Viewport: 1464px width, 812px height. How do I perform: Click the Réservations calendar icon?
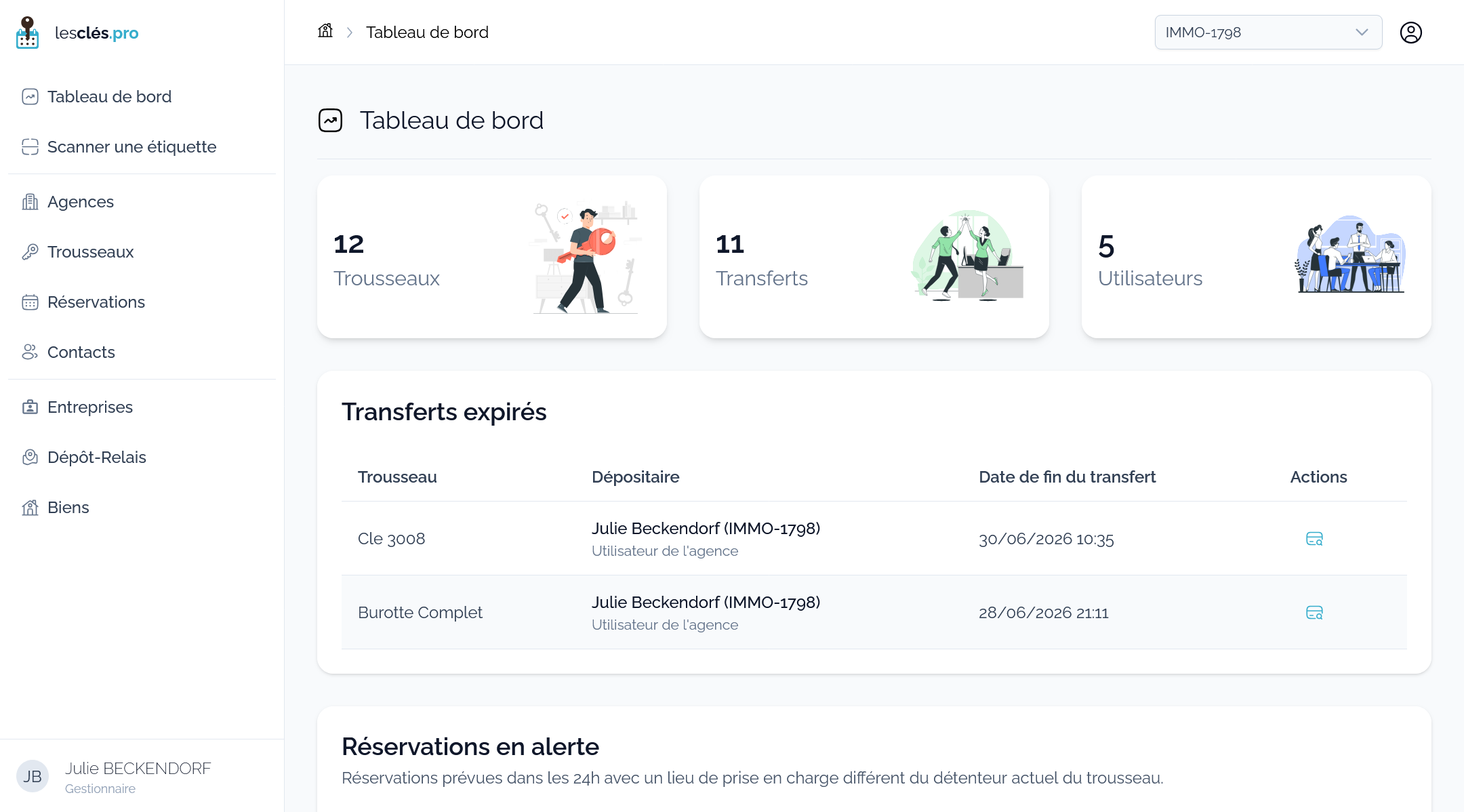click(30, 302)
